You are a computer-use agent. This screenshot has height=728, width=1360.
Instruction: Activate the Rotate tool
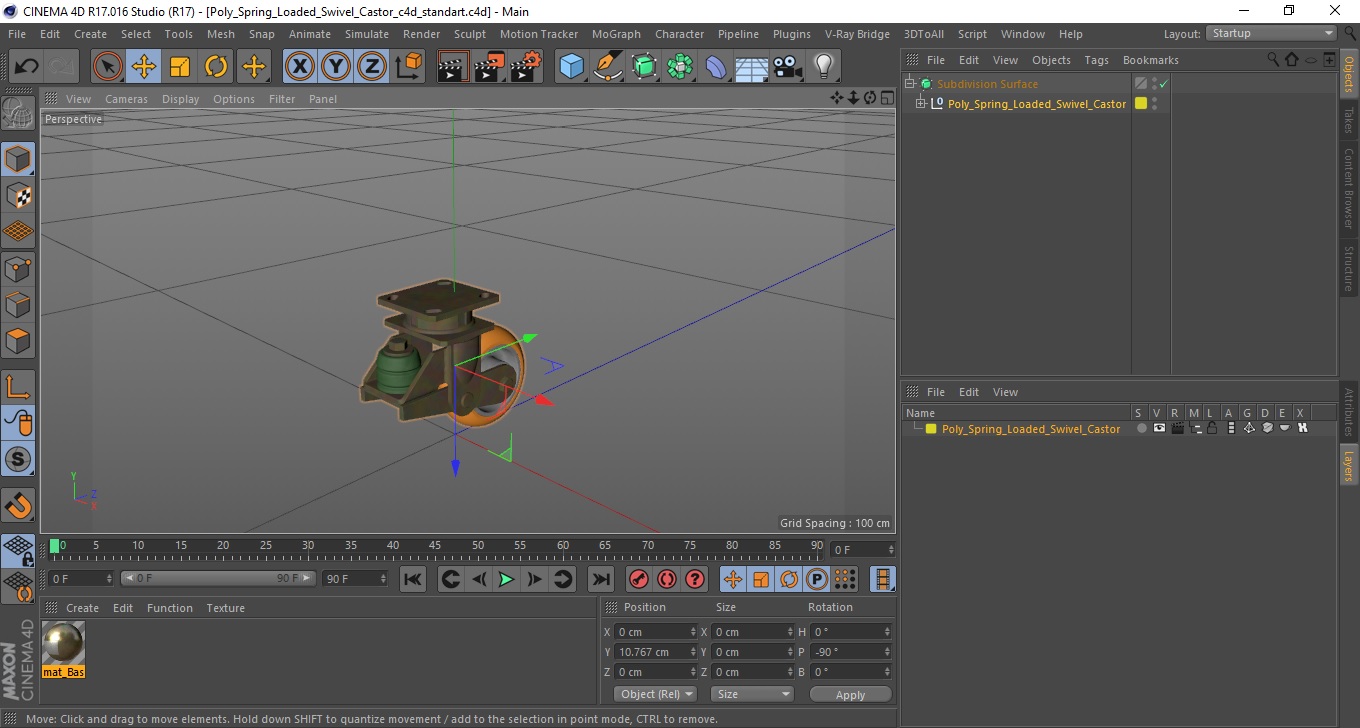216,67
